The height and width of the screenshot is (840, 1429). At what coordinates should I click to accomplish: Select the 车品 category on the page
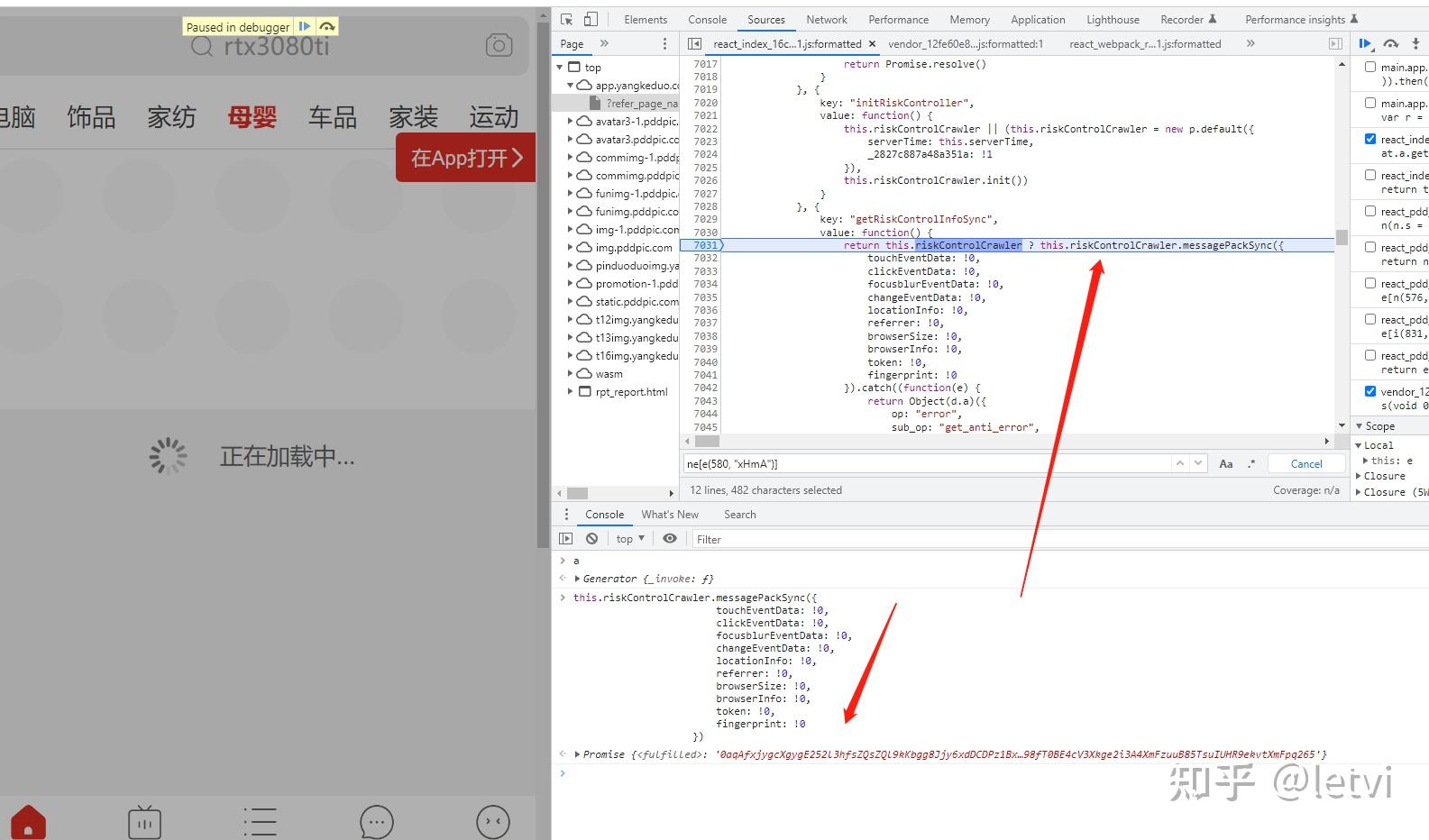click(x=333, y=117)
